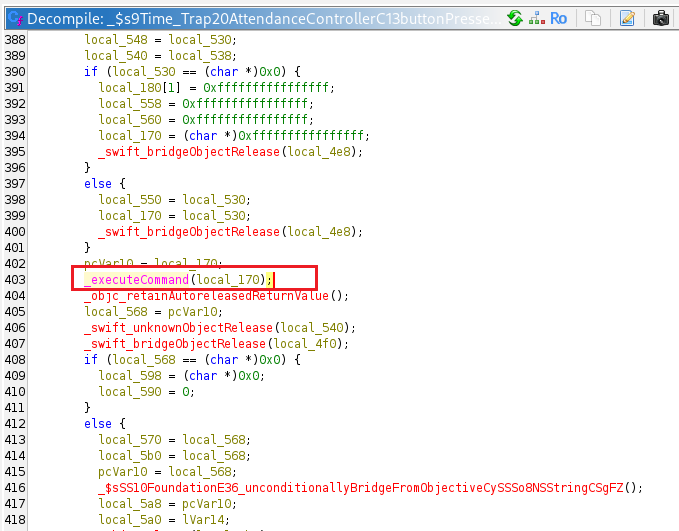Click the pencil edit note icon

point(627,18)
